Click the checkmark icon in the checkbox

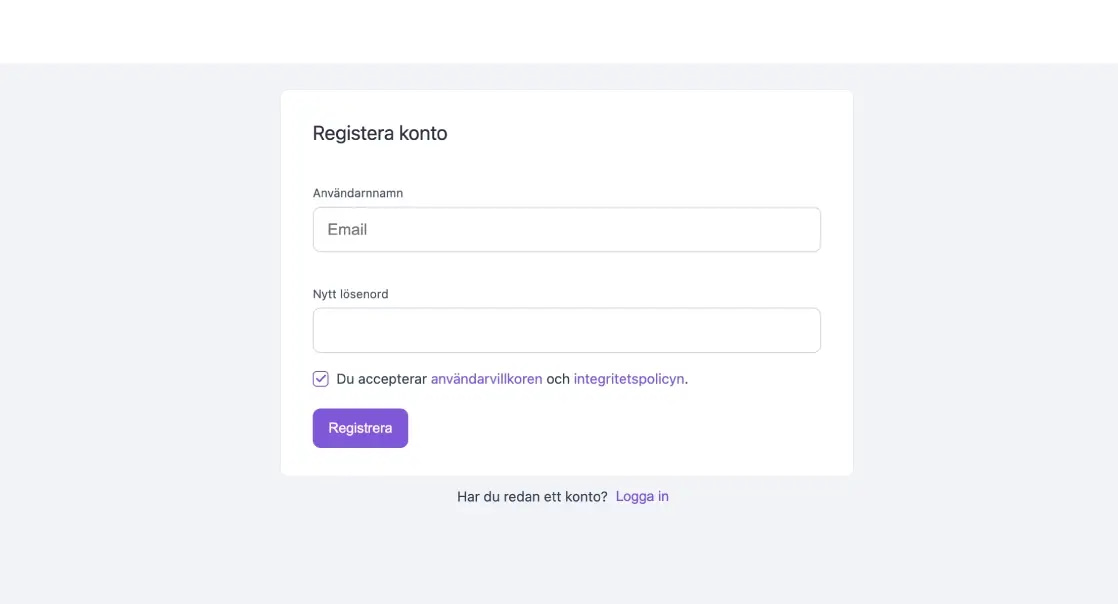[x=319, y=378]
